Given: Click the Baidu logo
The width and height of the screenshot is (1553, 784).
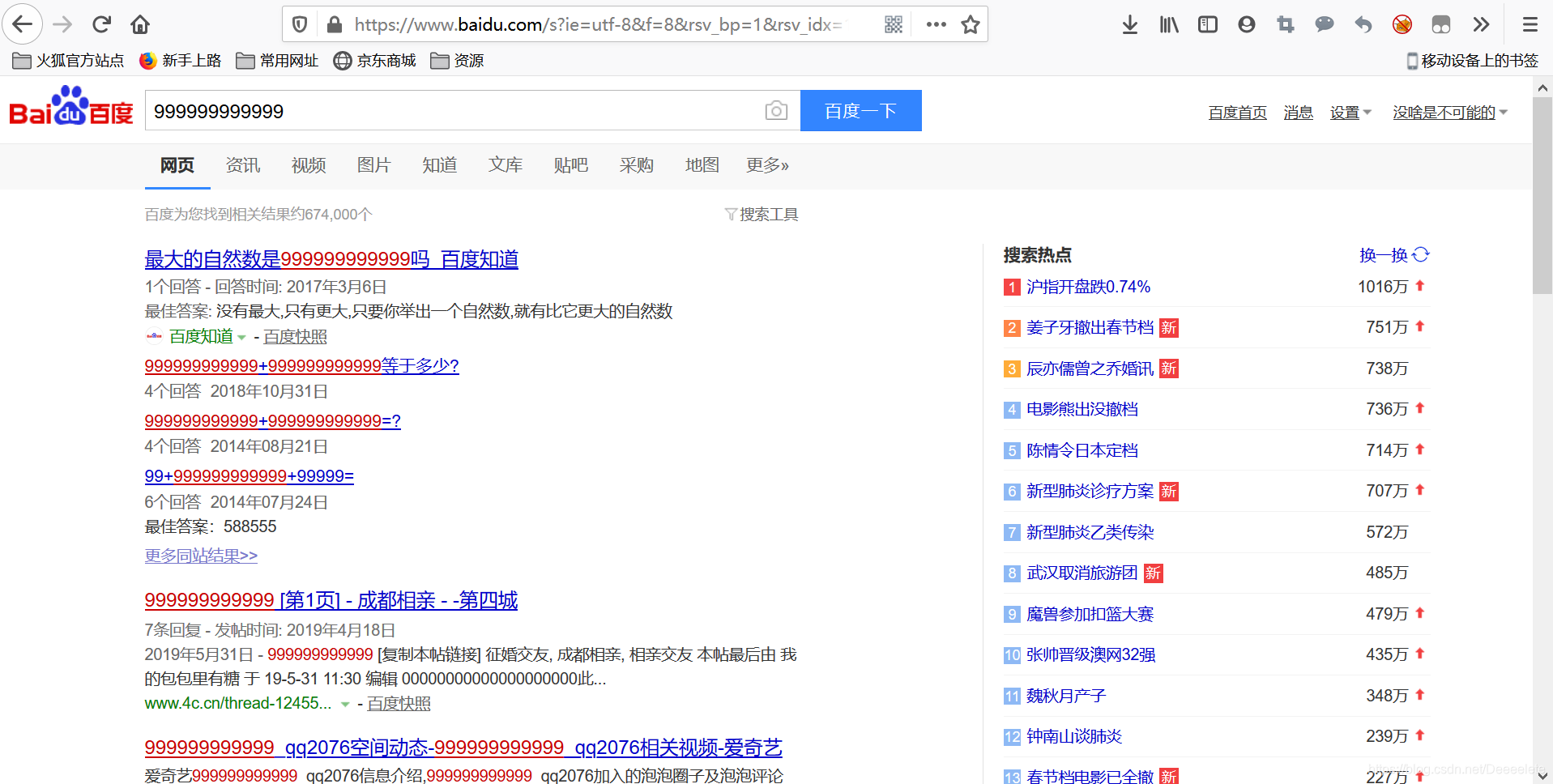Looking at the screenshot, I should (x=71, y=107).
